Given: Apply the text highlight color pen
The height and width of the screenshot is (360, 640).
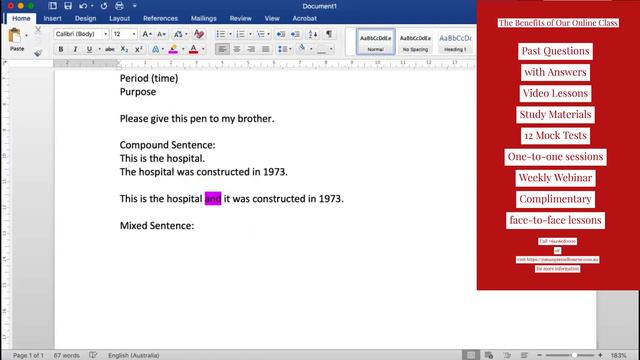Looking at the screenshot, I should [x=173, y=49].
